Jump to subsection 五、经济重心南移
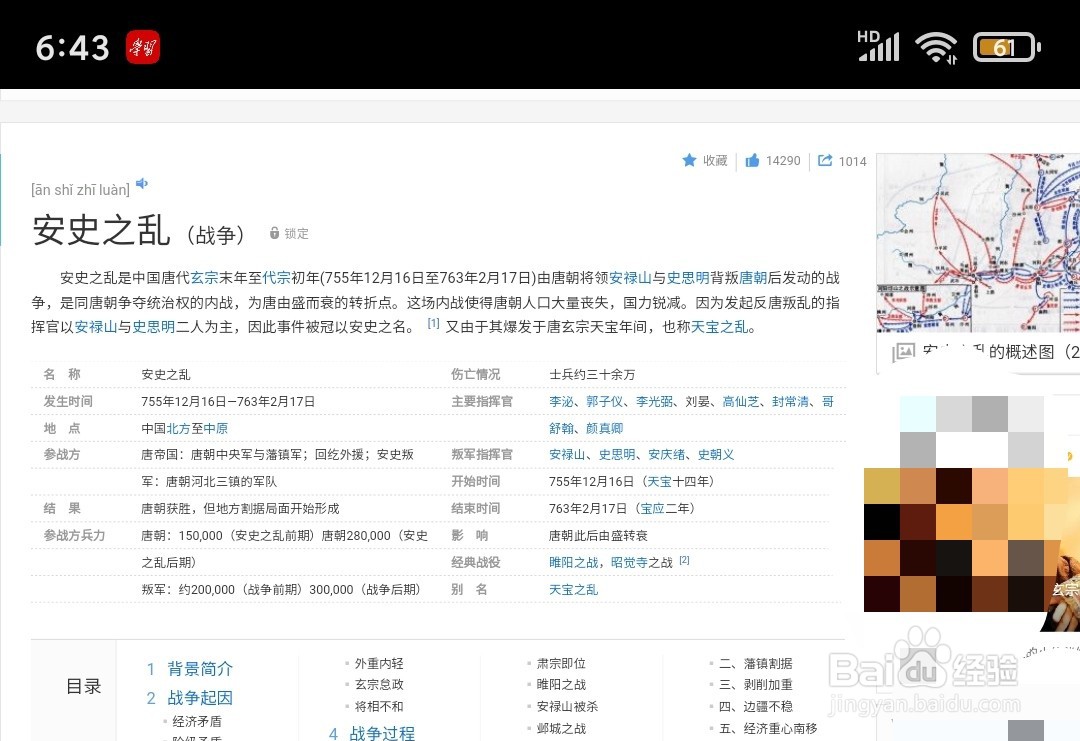The image size is (1080, 741). [768, 729]
